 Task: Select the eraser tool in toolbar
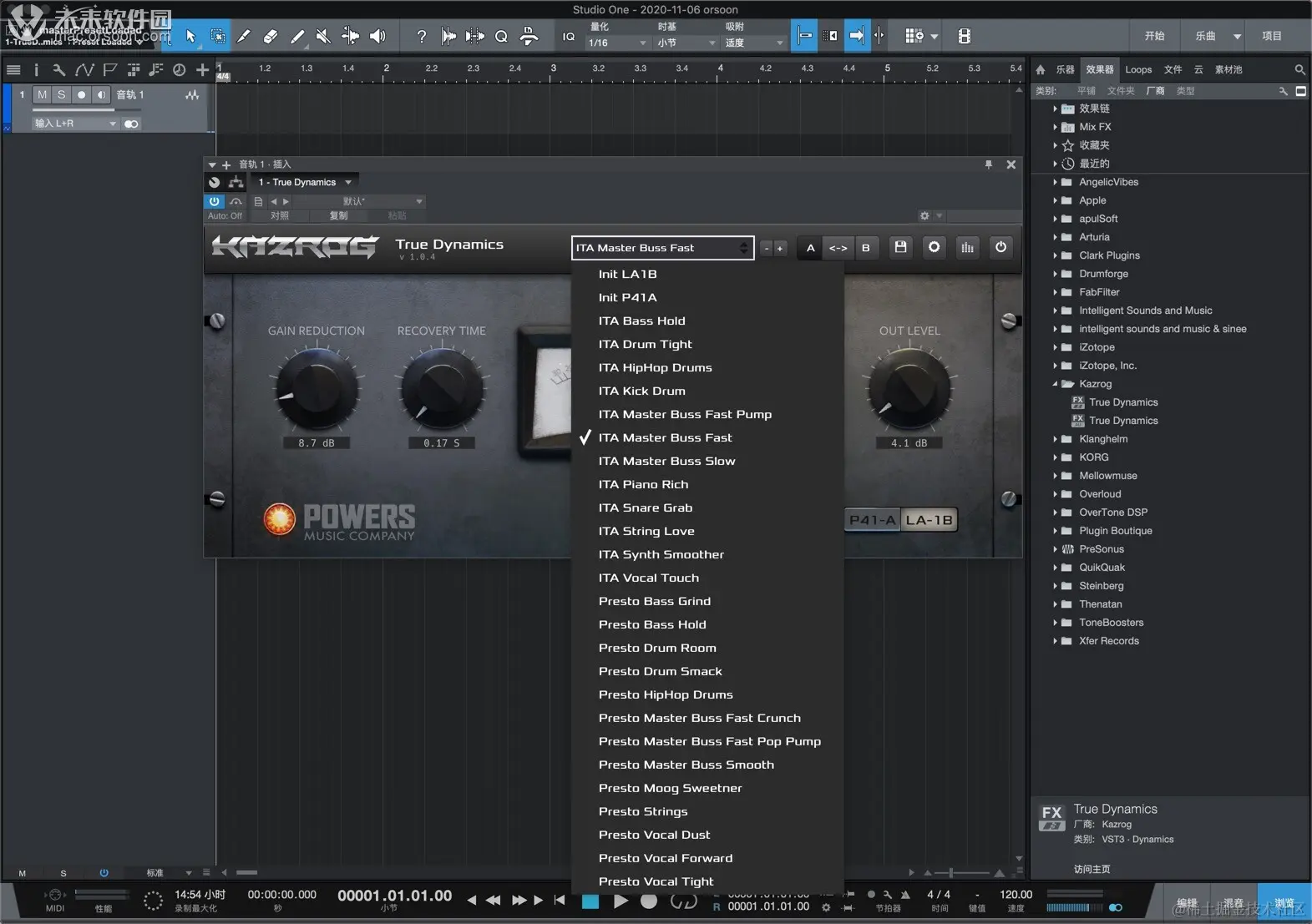click(270, 36)
